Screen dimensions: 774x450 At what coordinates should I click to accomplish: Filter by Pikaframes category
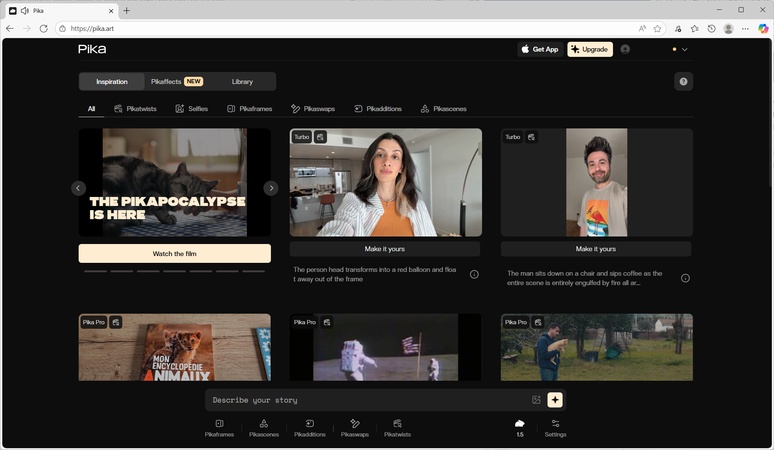click(x=249, y=109)
